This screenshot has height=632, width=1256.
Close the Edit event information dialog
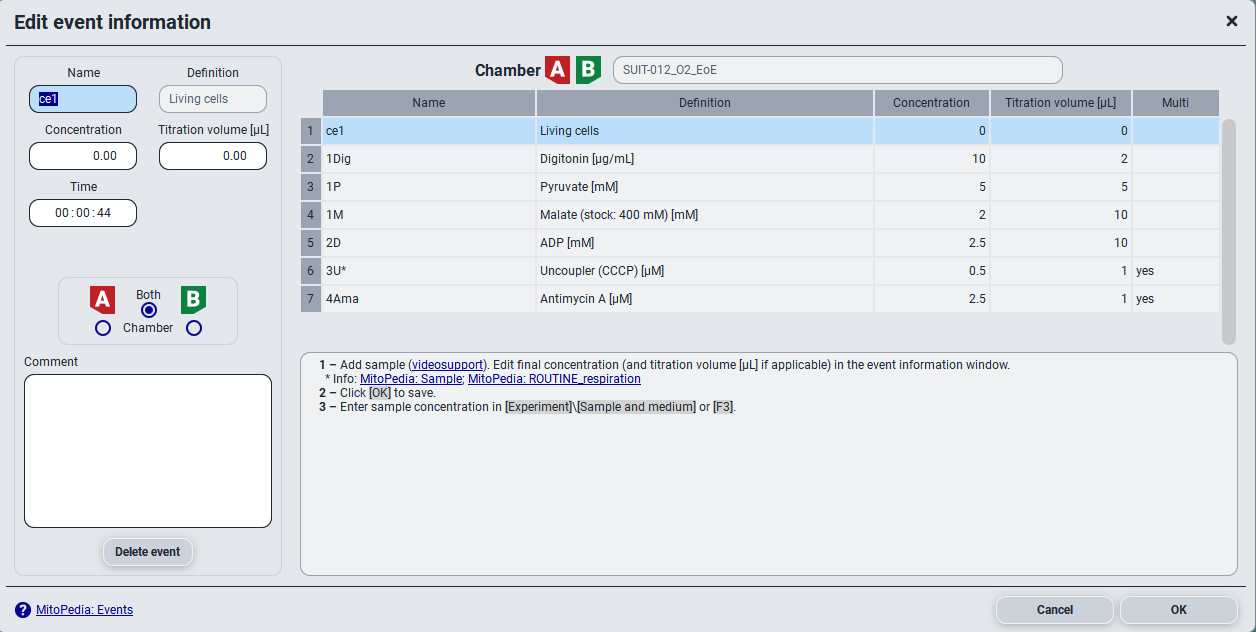pyautogui.click(x=1232, y=21)
